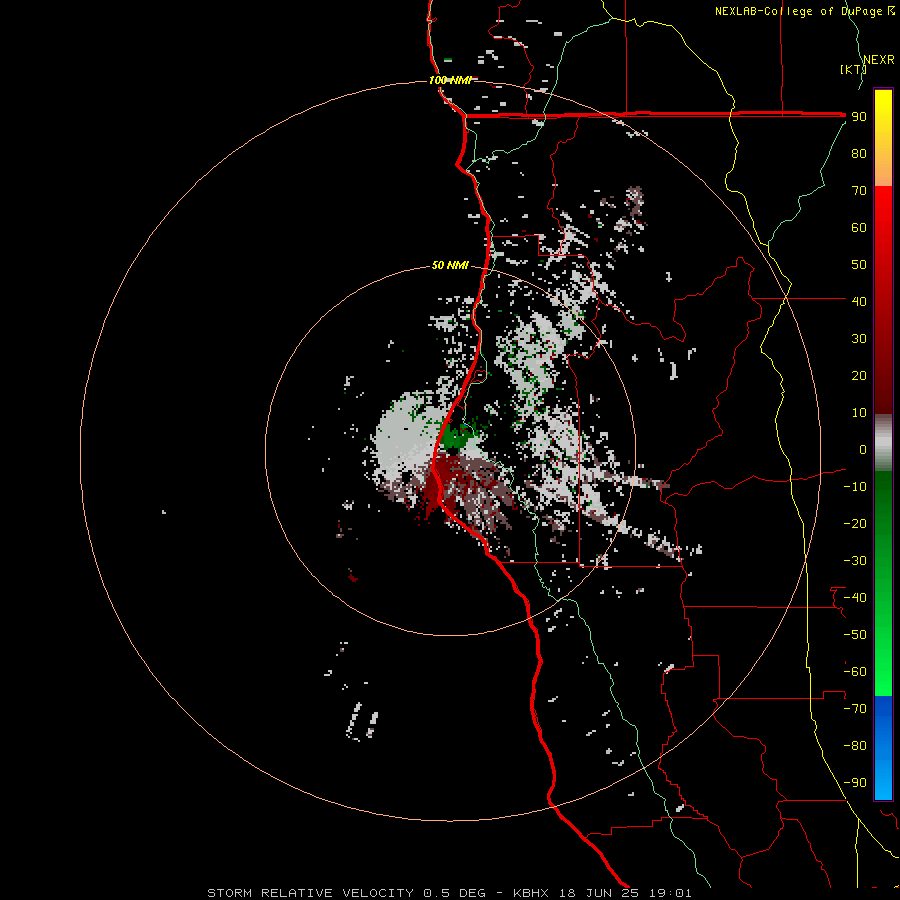The width and height of the screenshot is (900, 900).
Task: Click the 0.5 DEG elevation angle text
Action: click(455, 893)
